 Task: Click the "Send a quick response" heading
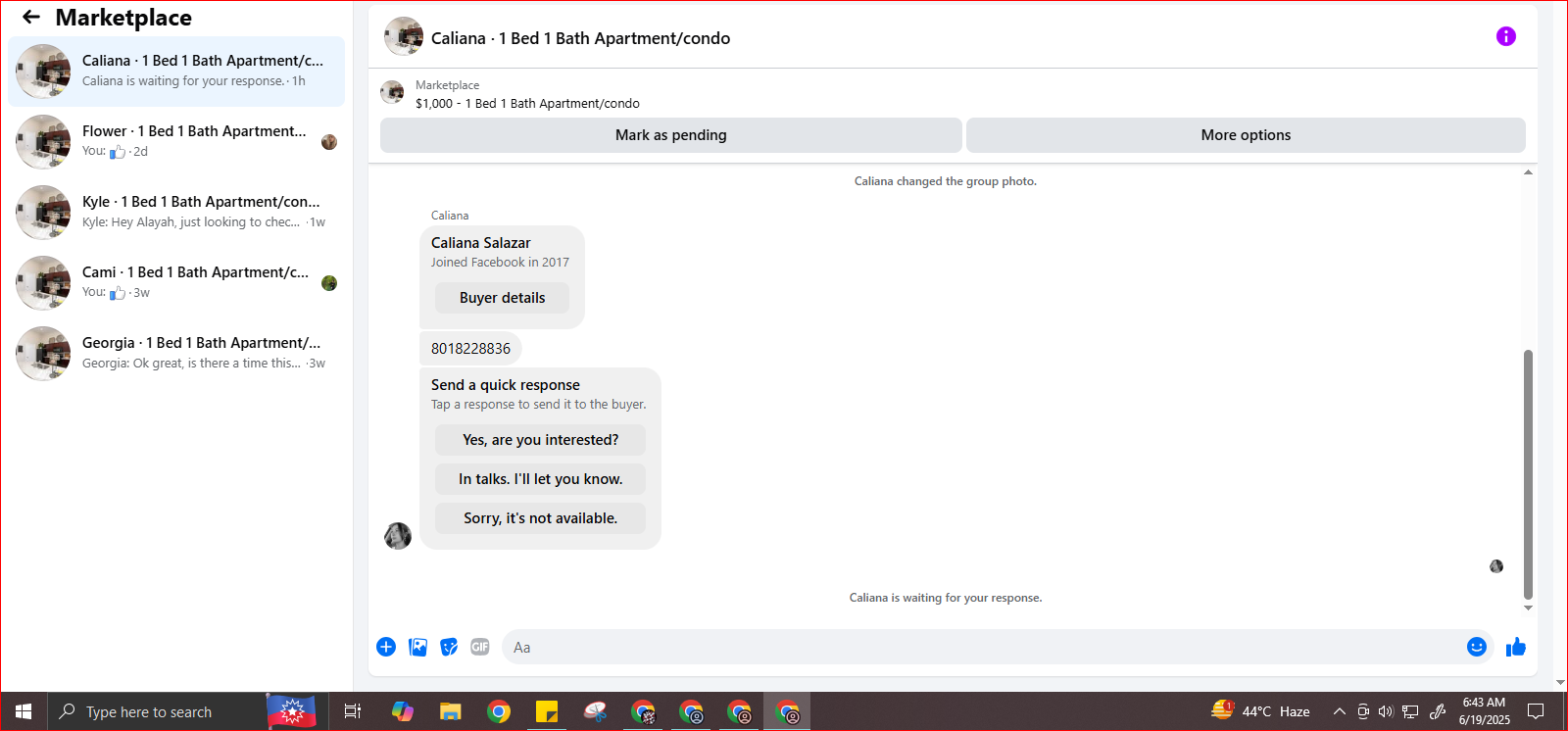tap(506, 385)
